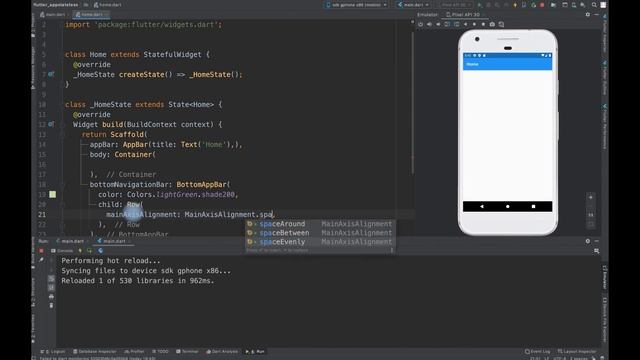Open the Layout Inspector

point(577,351)
